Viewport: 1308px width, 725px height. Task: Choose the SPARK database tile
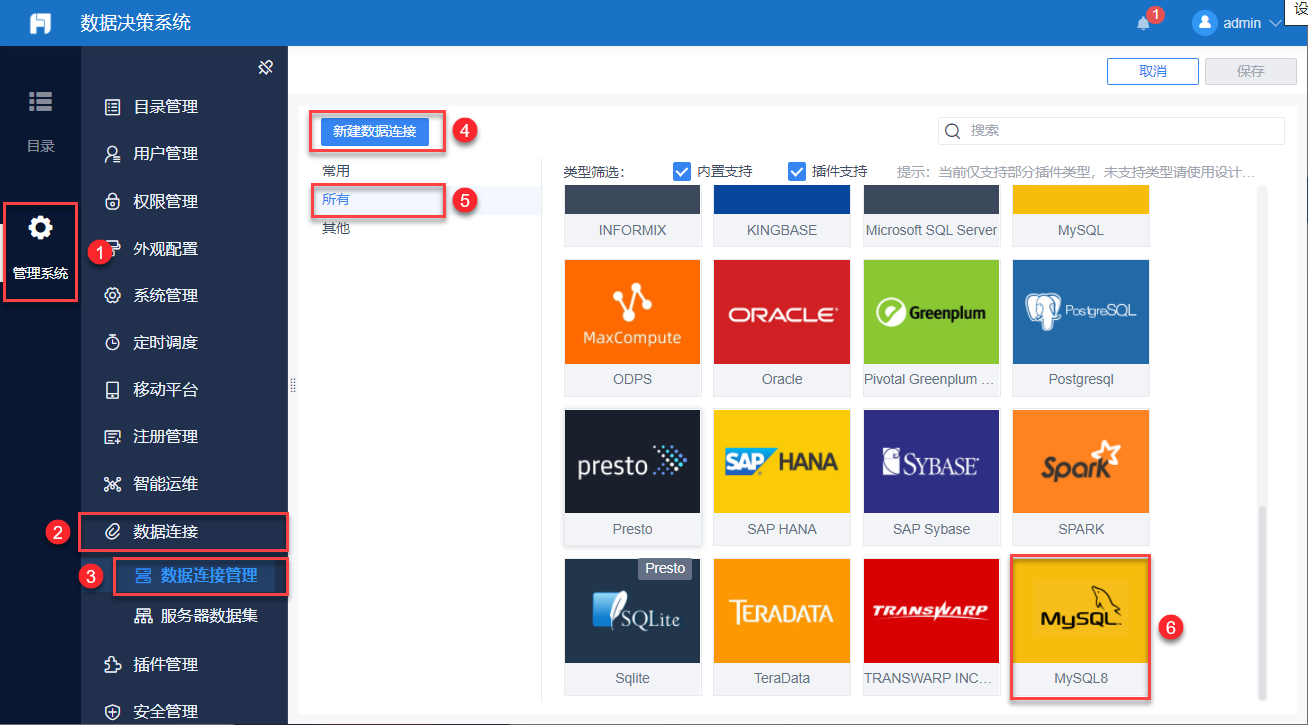click(x=1081, y=477)
